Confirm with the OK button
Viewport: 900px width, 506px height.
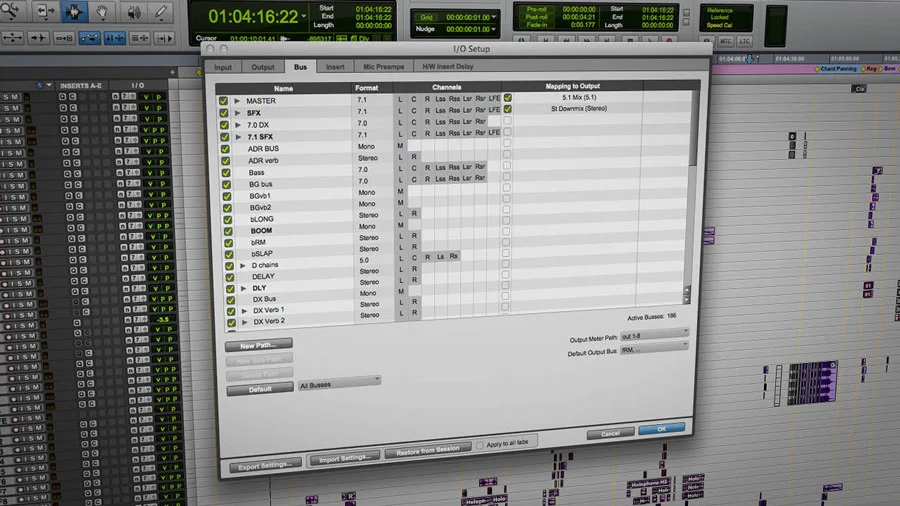click(x=662, y=429)
